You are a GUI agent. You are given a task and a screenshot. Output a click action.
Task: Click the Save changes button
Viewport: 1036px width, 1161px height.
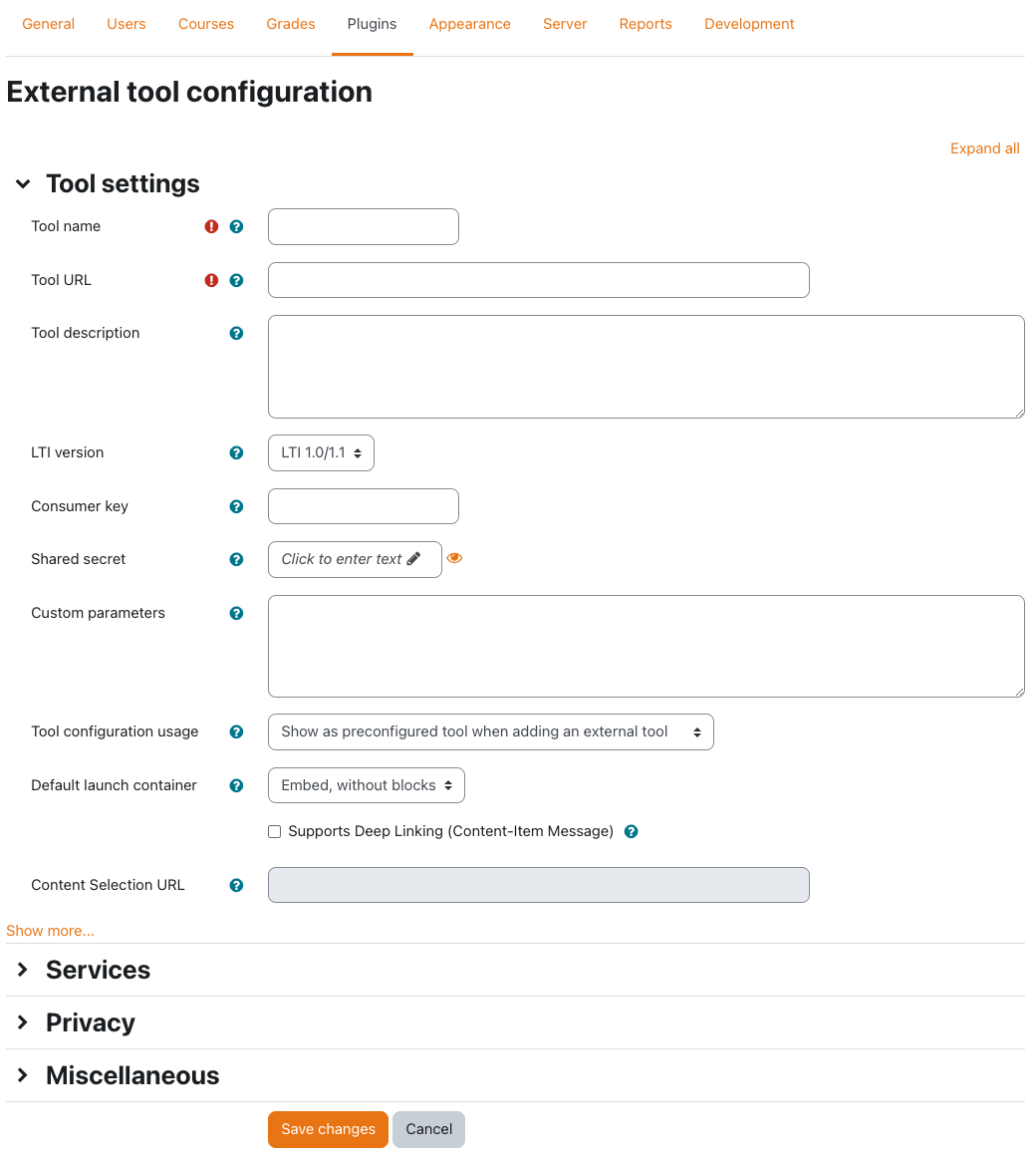pos(328,1129)
